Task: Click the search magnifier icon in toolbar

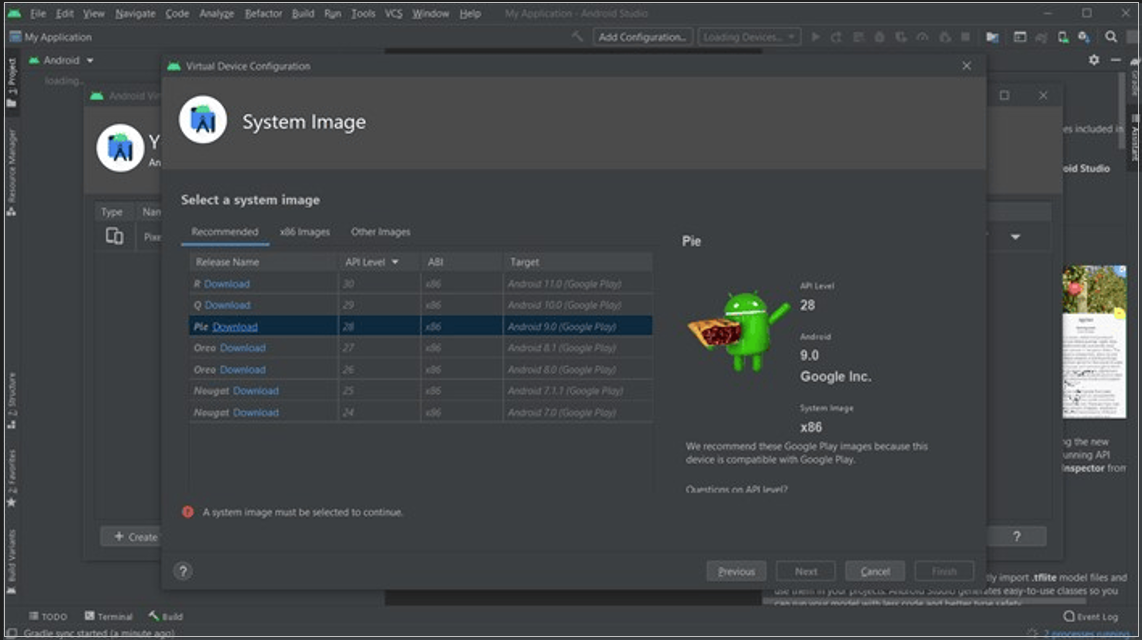Action: 1111,37
